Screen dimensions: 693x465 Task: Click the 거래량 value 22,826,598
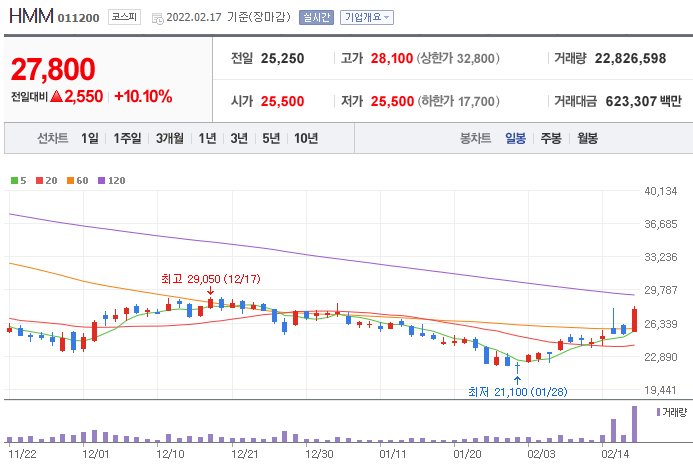click(x=630, y=58)
